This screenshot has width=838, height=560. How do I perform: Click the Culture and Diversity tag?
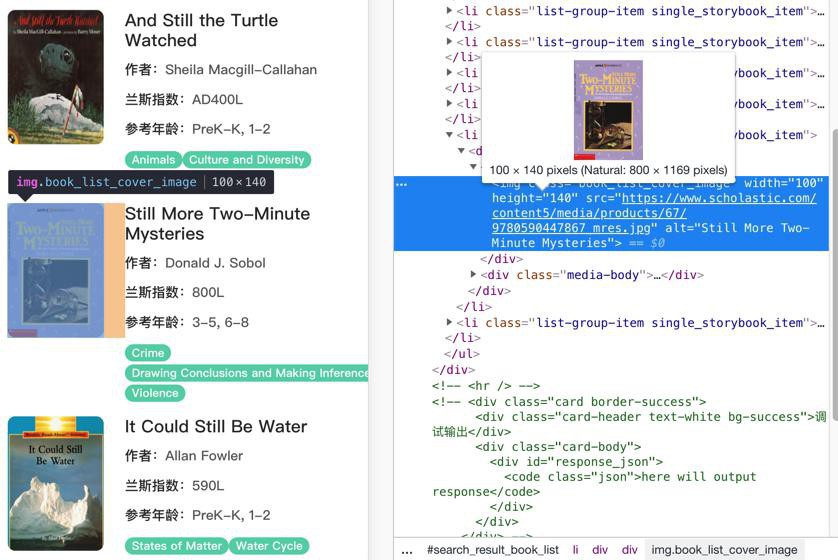246,160
